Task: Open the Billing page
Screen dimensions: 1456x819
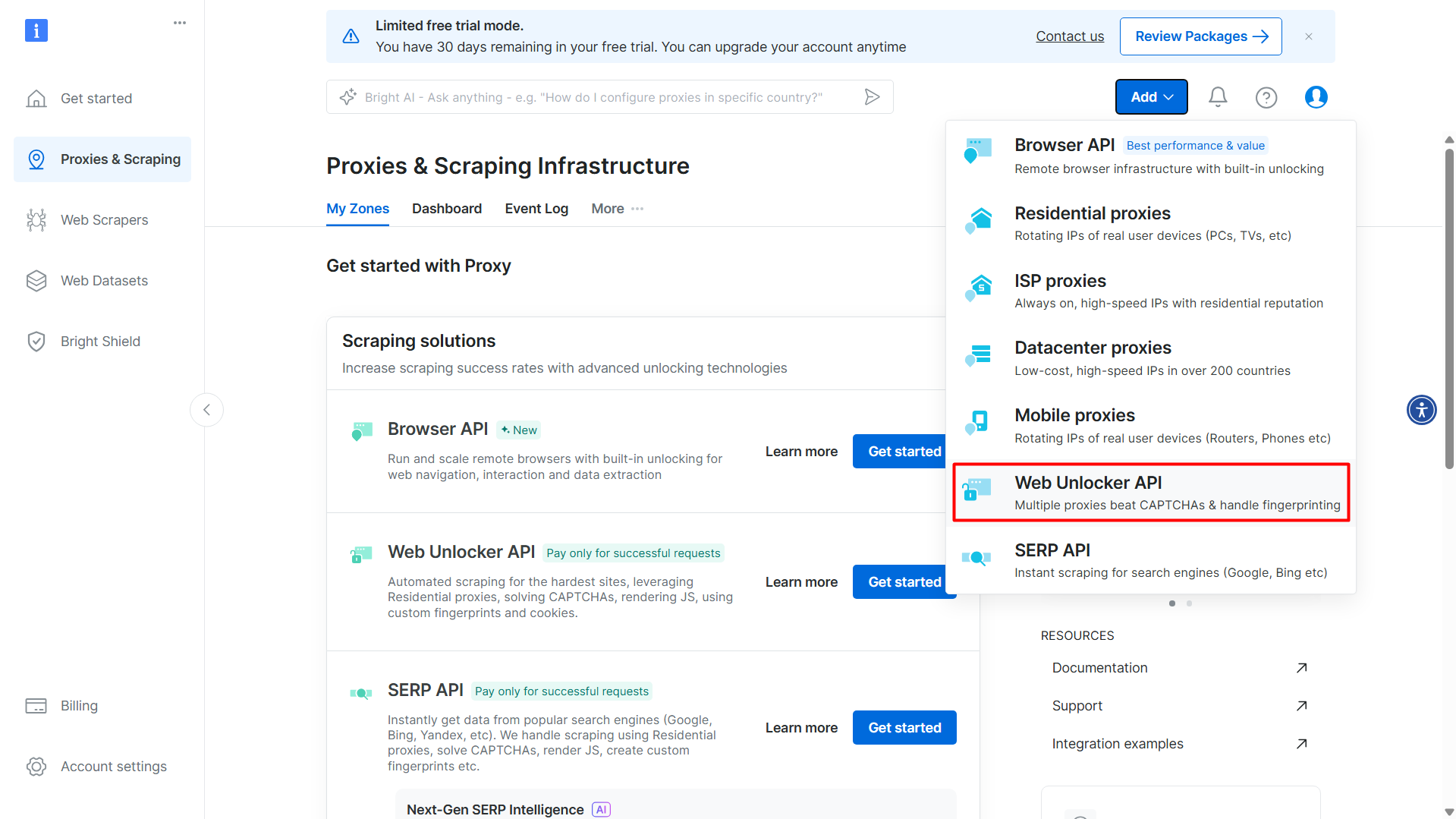Action: pyautogui.click(x=79, y=705)
